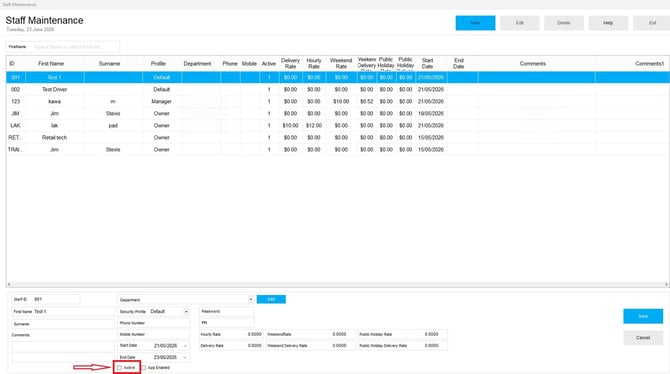
Task: Click the Delivery Rate field in form
Action: [231, 345]
